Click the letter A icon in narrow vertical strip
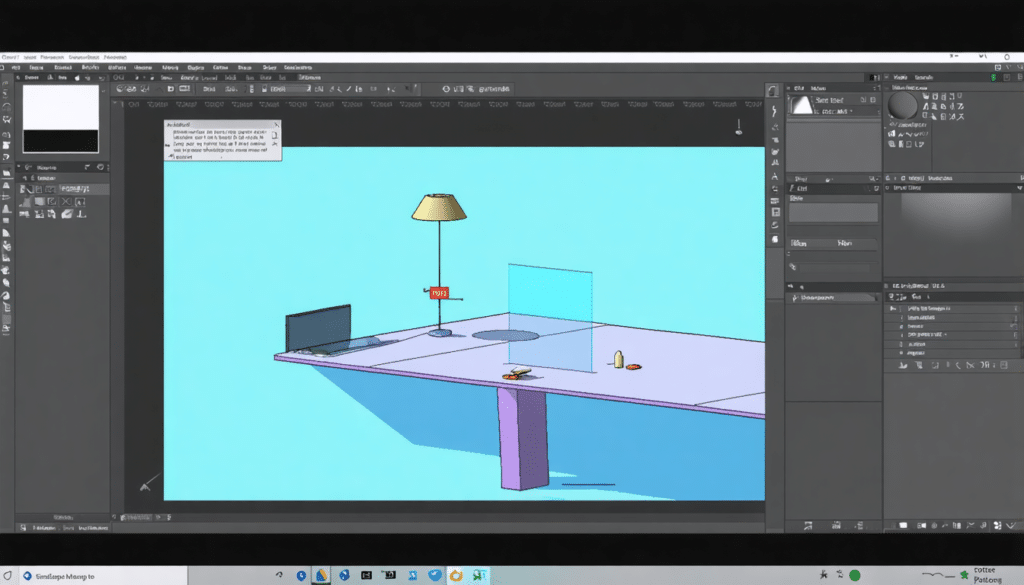Screen dimensions: 1024x585 pyautogui.click(x=775, y=176)
